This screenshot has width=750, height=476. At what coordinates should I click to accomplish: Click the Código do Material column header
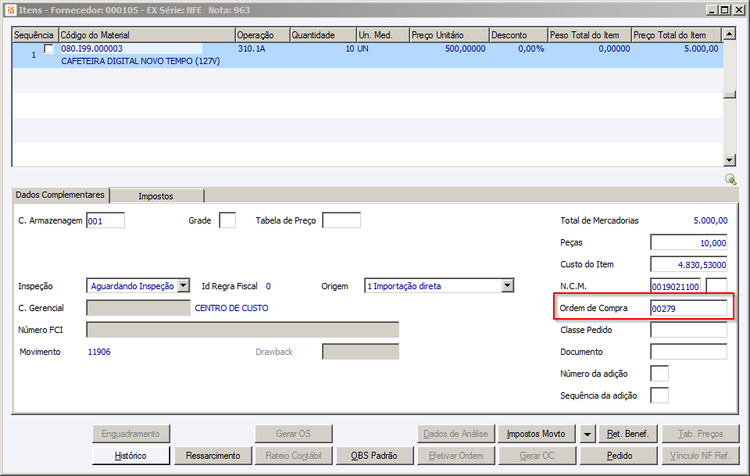[147, 35]
